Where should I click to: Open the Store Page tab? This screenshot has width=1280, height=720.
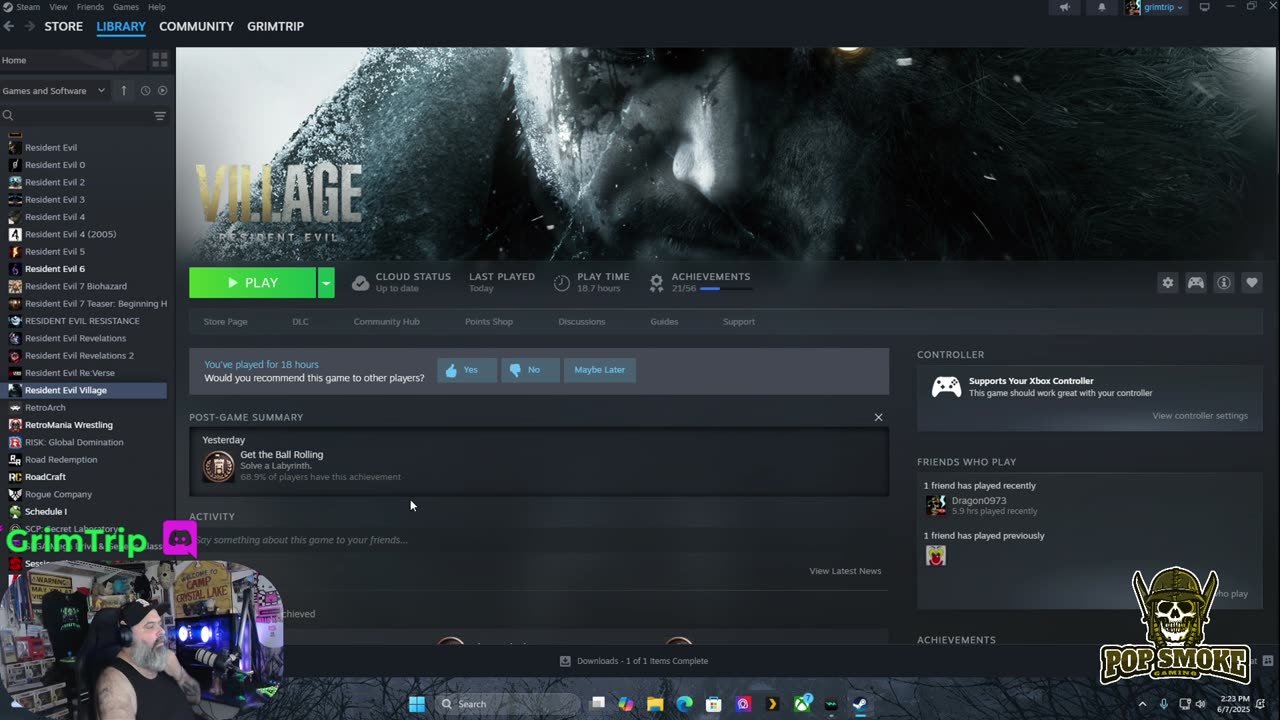click(x=225, y=322)
